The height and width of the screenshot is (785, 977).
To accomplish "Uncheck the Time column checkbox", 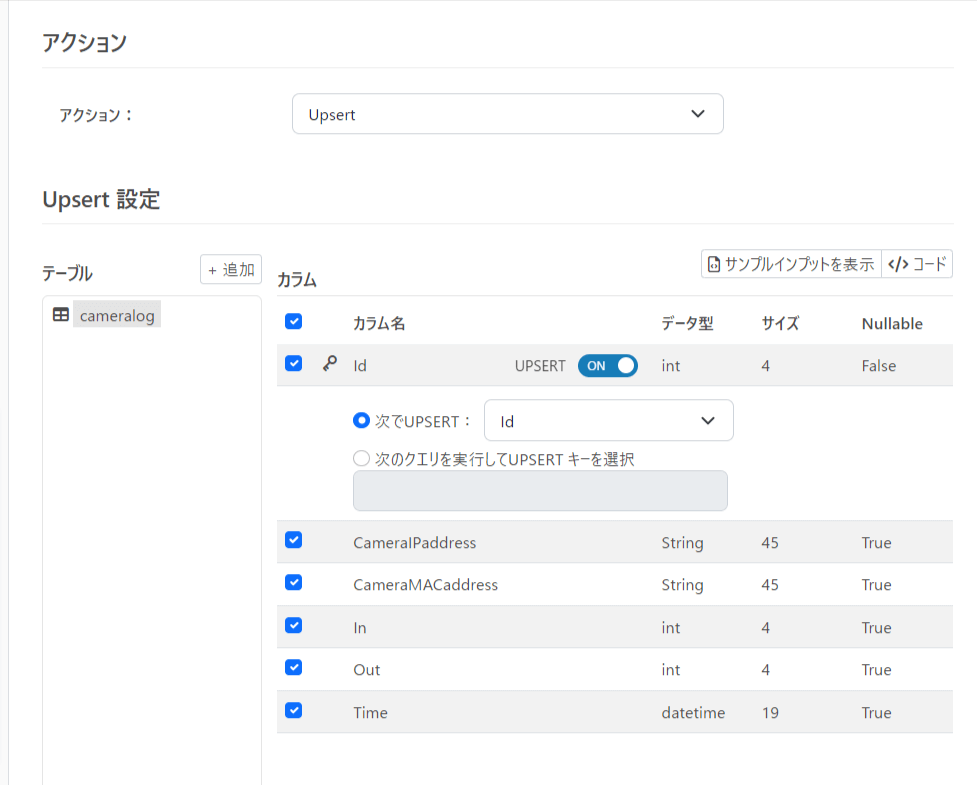I will [x=293, y=710].
